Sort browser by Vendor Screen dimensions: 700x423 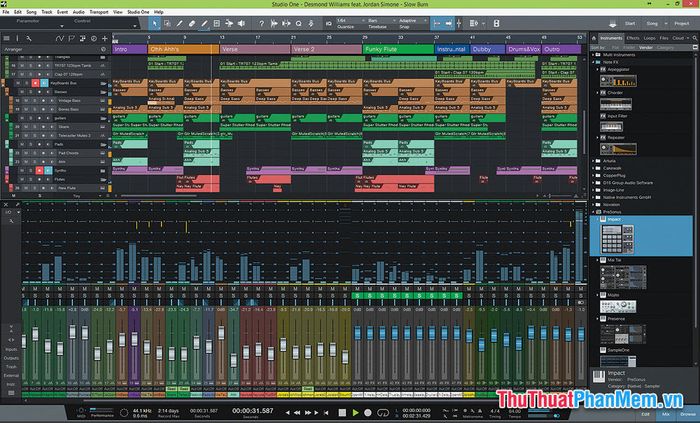646,47
